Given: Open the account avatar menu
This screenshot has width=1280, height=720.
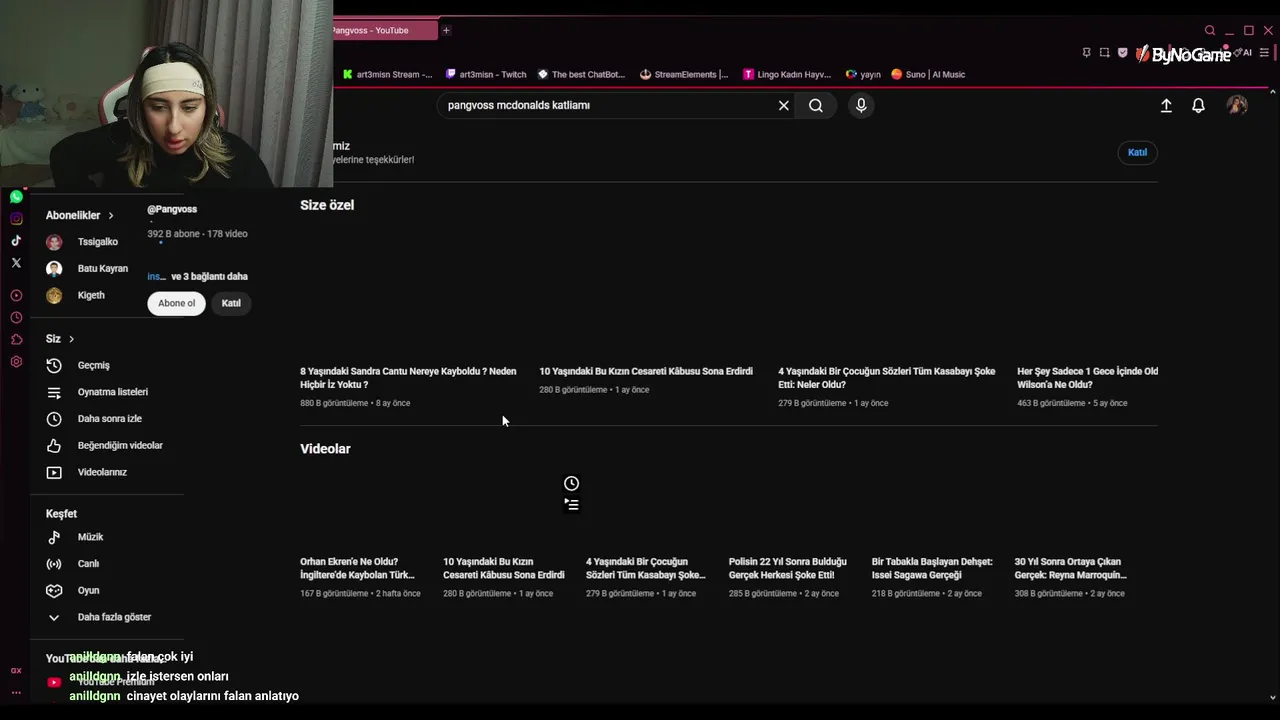Looking at the screenshot, I should [1237, 105].
